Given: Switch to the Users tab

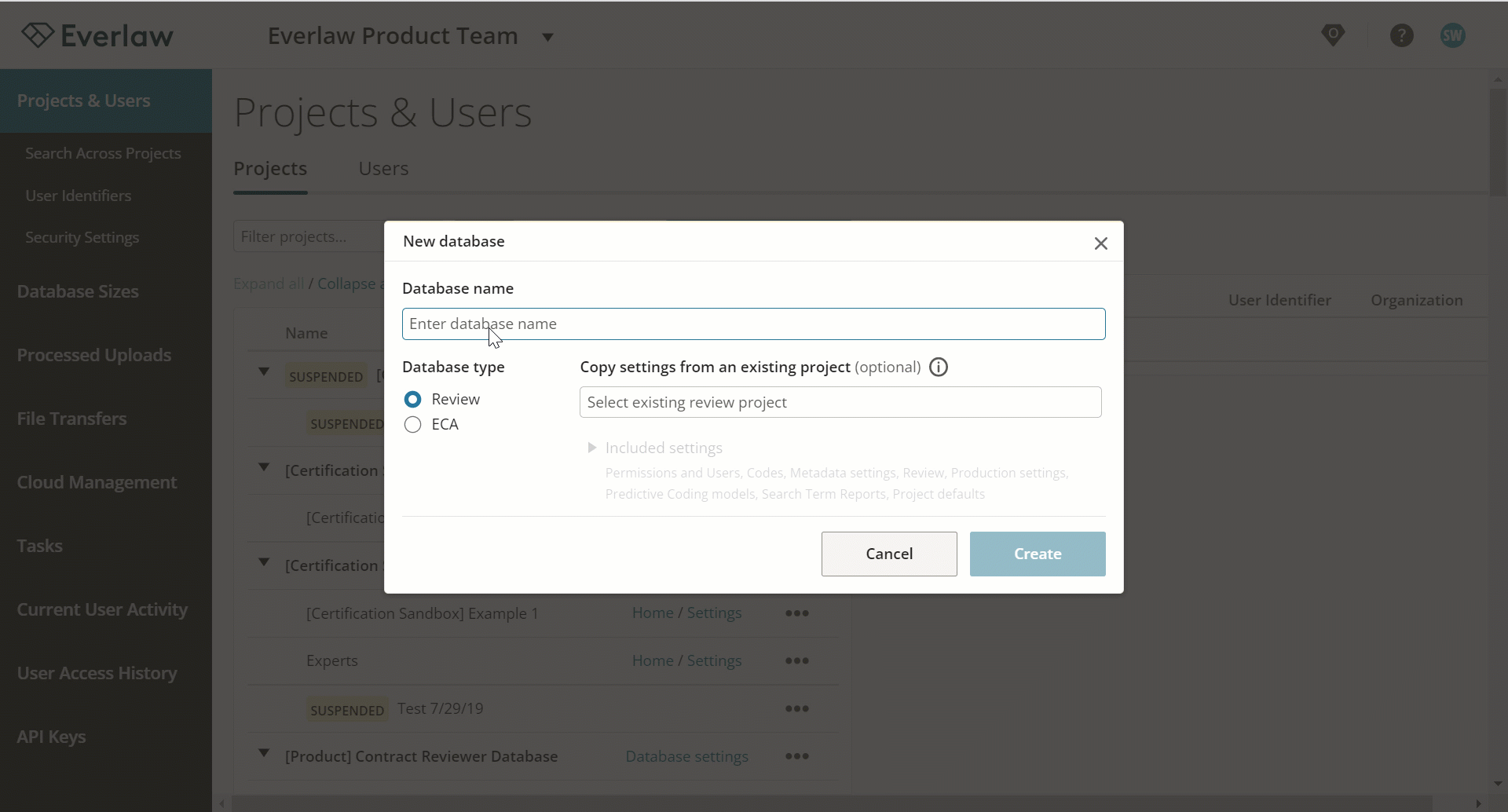Looking at the screenshot, I should (x=383, y=169).
